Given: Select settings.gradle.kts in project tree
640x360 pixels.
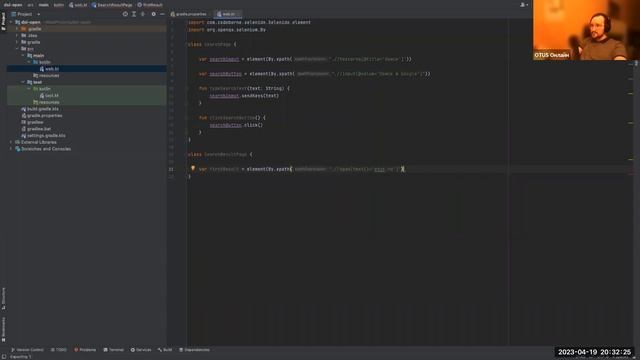Looking at the screenshot, I should pos(43,136).
